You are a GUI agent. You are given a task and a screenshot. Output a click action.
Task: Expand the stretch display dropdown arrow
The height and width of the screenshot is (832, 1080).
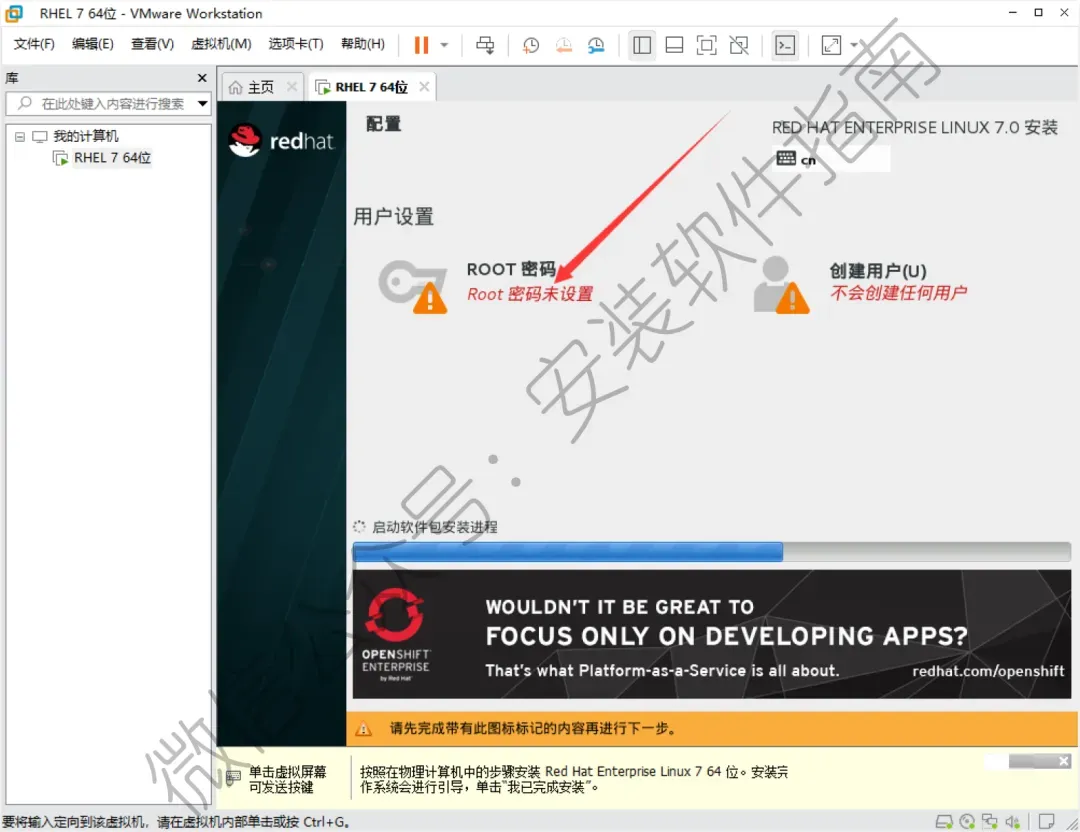854,45
